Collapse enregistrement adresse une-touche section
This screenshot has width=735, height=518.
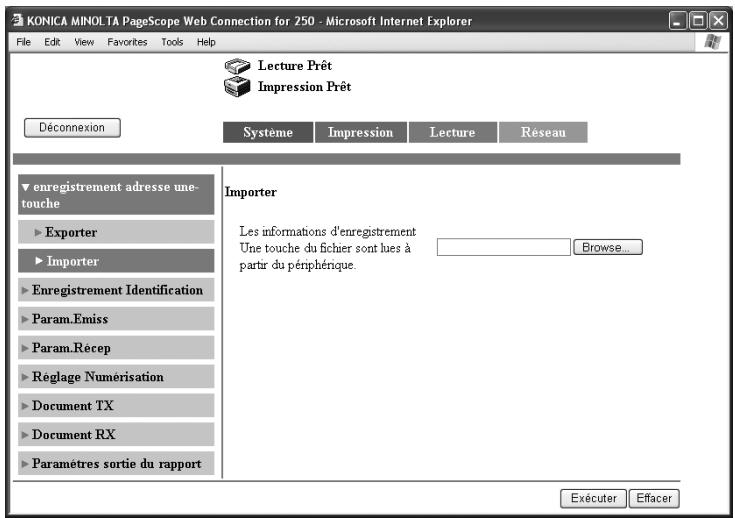click(116, 195)
